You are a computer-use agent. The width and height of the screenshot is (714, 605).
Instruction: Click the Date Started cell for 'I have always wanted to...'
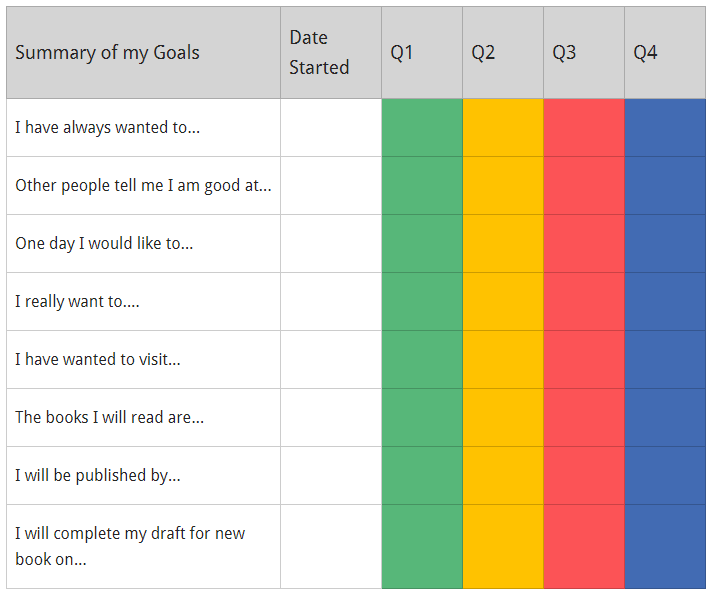[331, 127]
